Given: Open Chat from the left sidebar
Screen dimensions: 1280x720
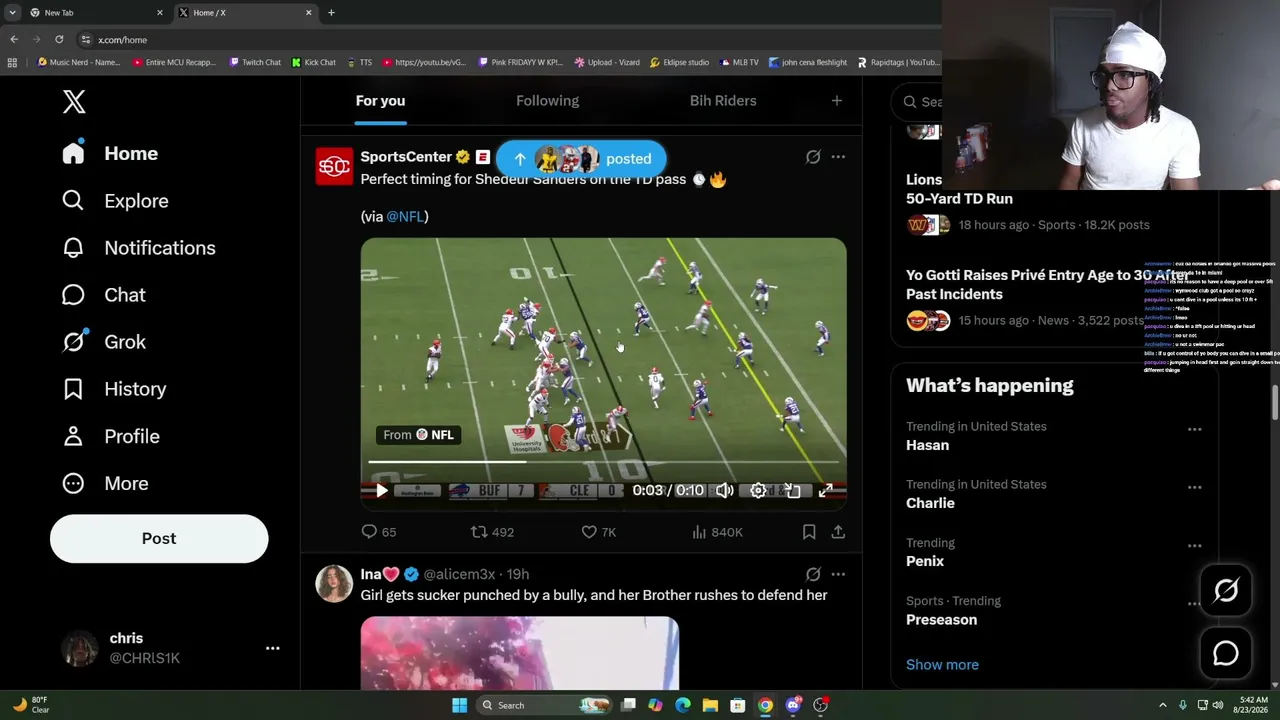Looking at the screenshot, I should pos(103,295).
